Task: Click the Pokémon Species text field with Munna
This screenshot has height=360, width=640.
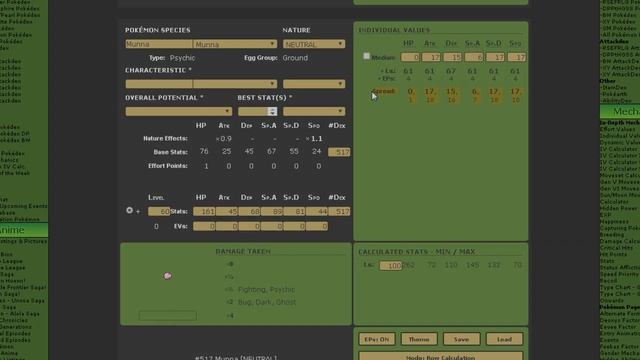Action: (x=159, y=44)
